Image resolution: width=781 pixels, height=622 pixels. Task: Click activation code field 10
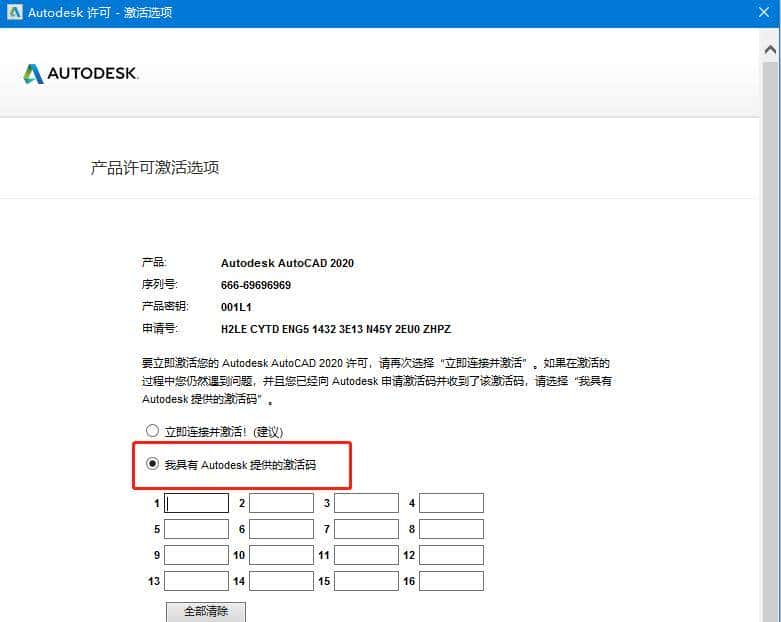click(x=281, y=555)
